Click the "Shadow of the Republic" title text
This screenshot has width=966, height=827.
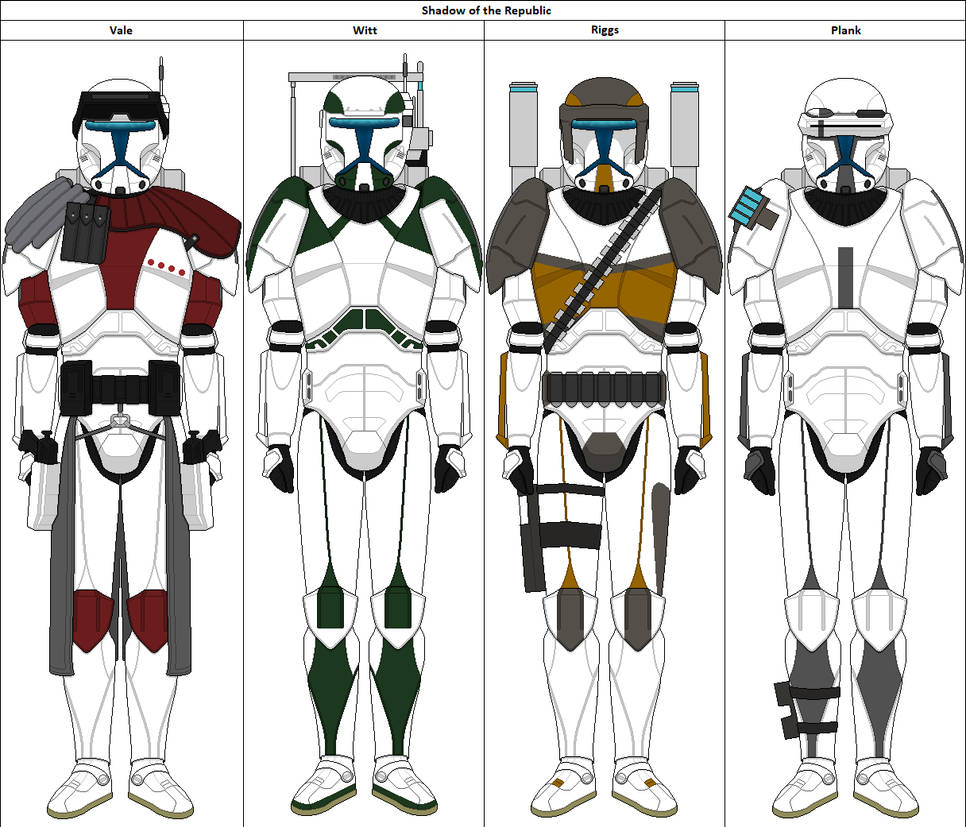coord(486,10)
